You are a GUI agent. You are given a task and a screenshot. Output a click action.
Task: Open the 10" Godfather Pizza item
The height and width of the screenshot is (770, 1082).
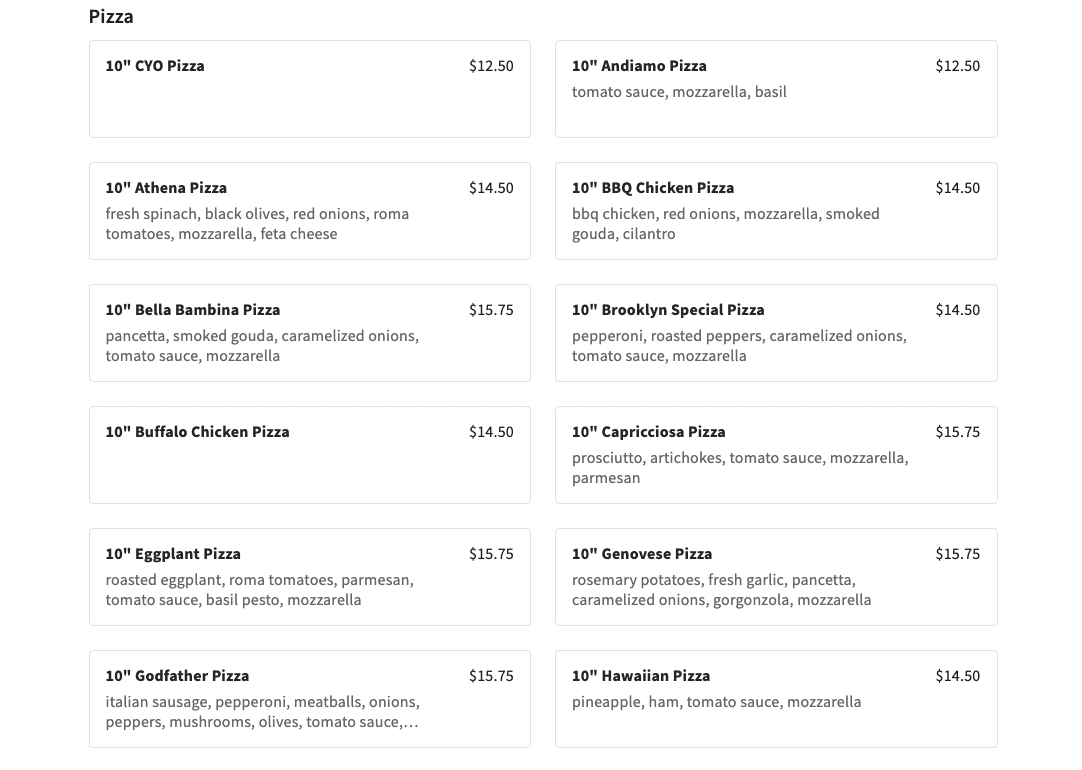coord(177,676)
